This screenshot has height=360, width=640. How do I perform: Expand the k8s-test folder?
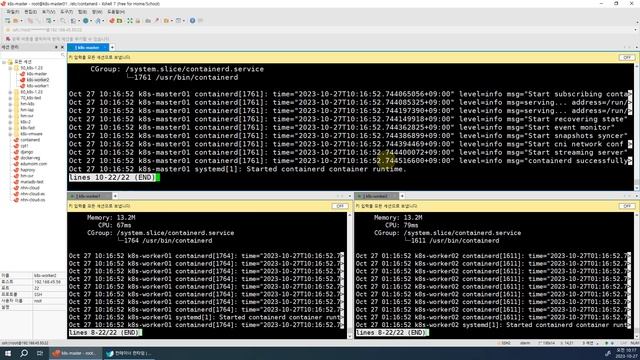tap(10, 128)
